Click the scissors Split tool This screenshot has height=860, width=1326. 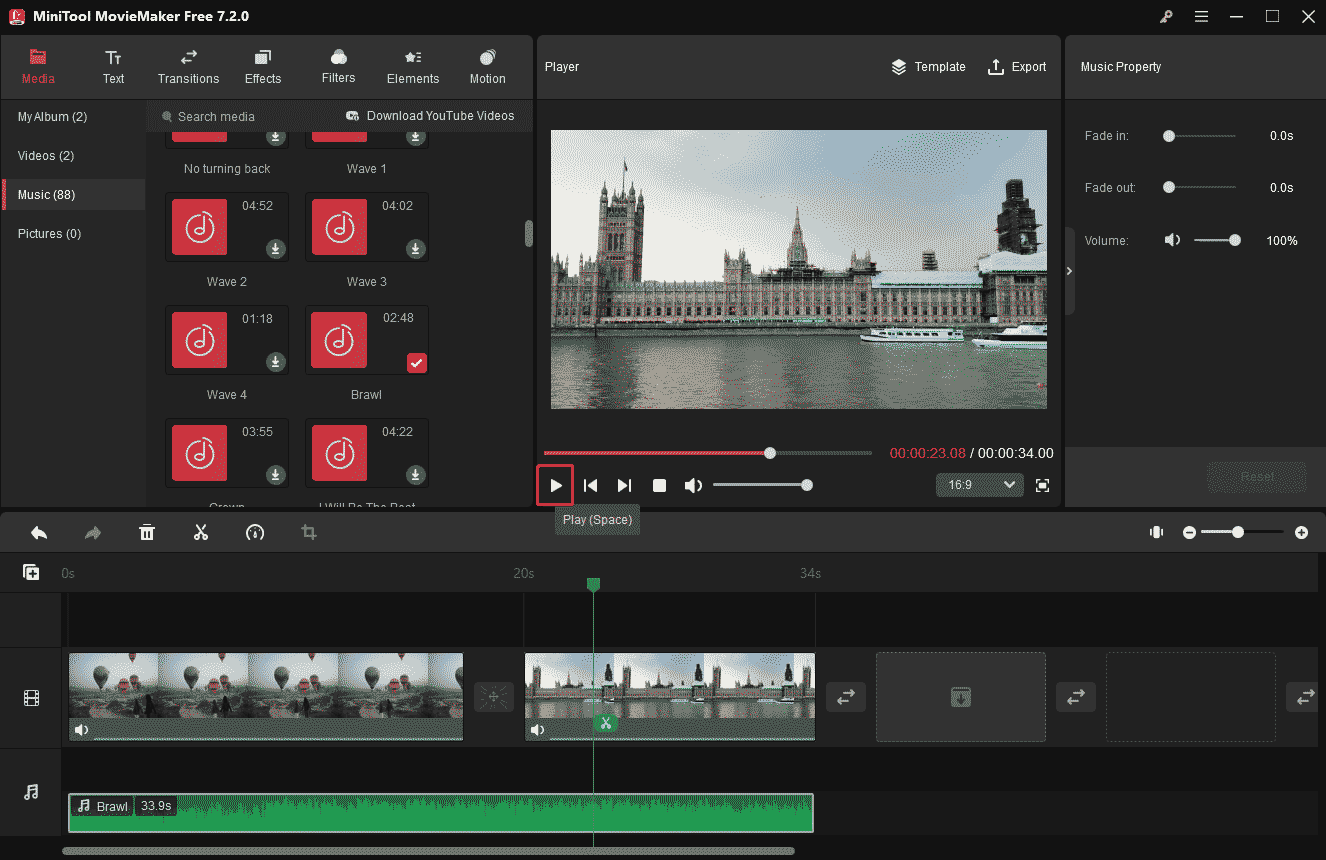(201, 533)
